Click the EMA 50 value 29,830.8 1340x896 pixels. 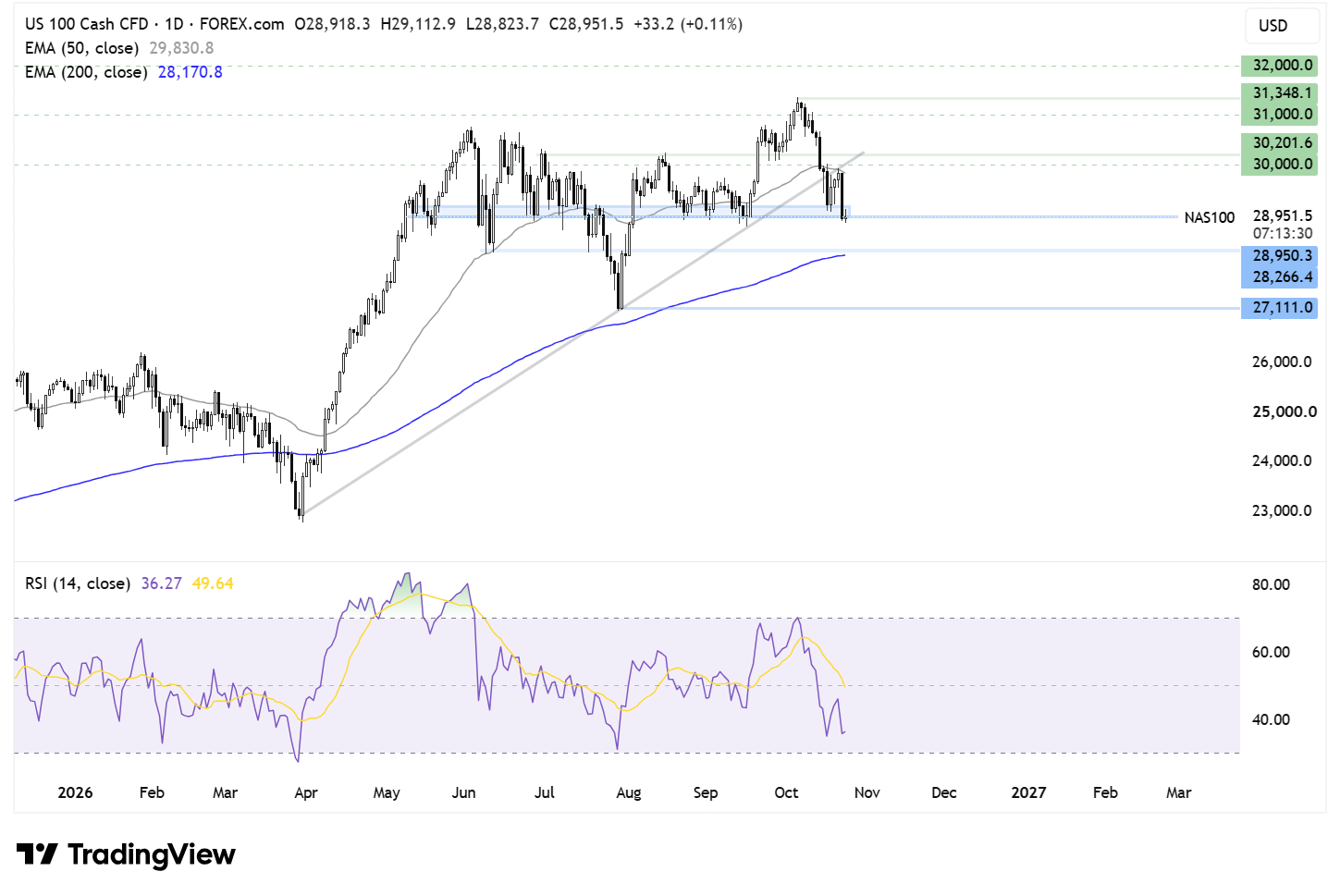181,48
